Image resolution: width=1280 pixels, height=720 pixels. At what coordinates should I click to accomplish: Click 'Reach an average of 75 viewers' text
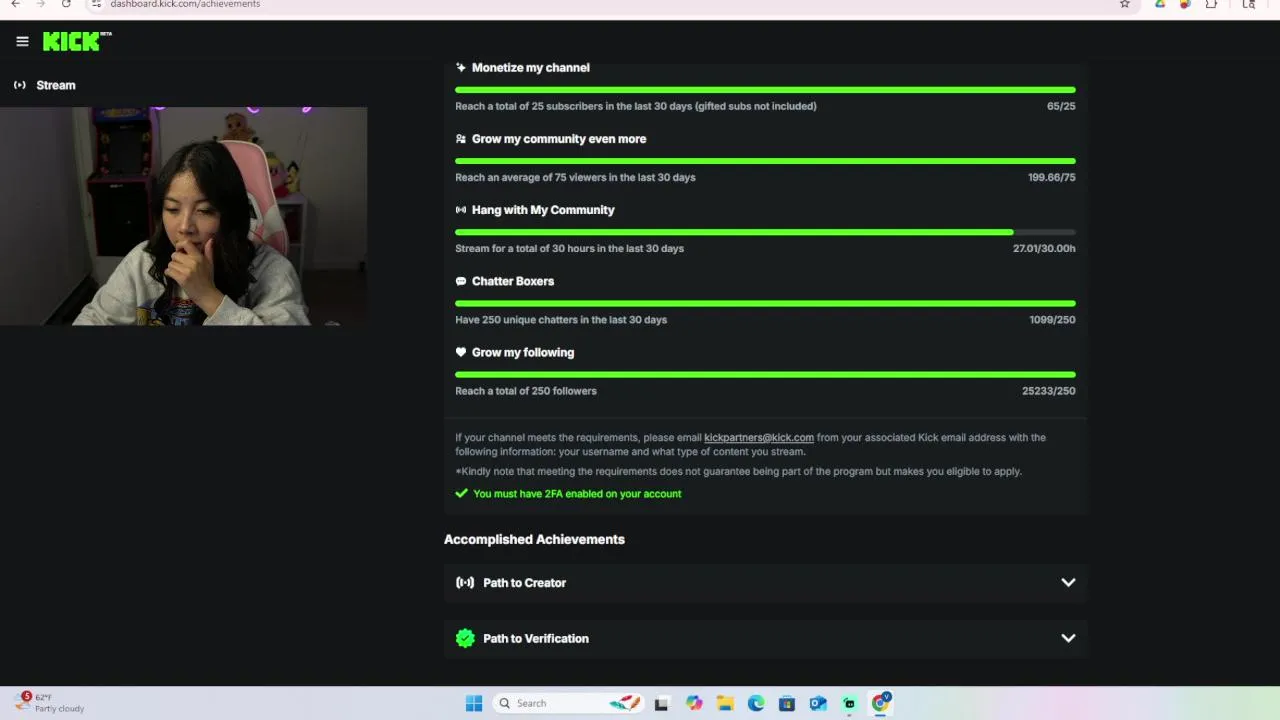click(575, 177)
